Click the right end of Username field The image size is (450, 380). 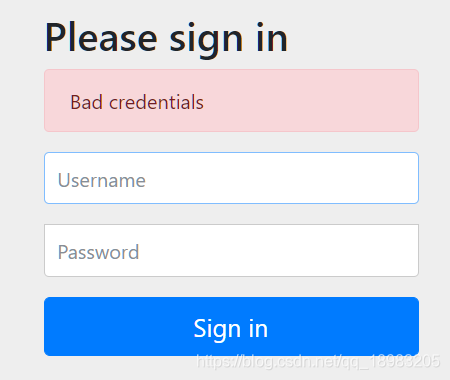click(x=410, y=178)
